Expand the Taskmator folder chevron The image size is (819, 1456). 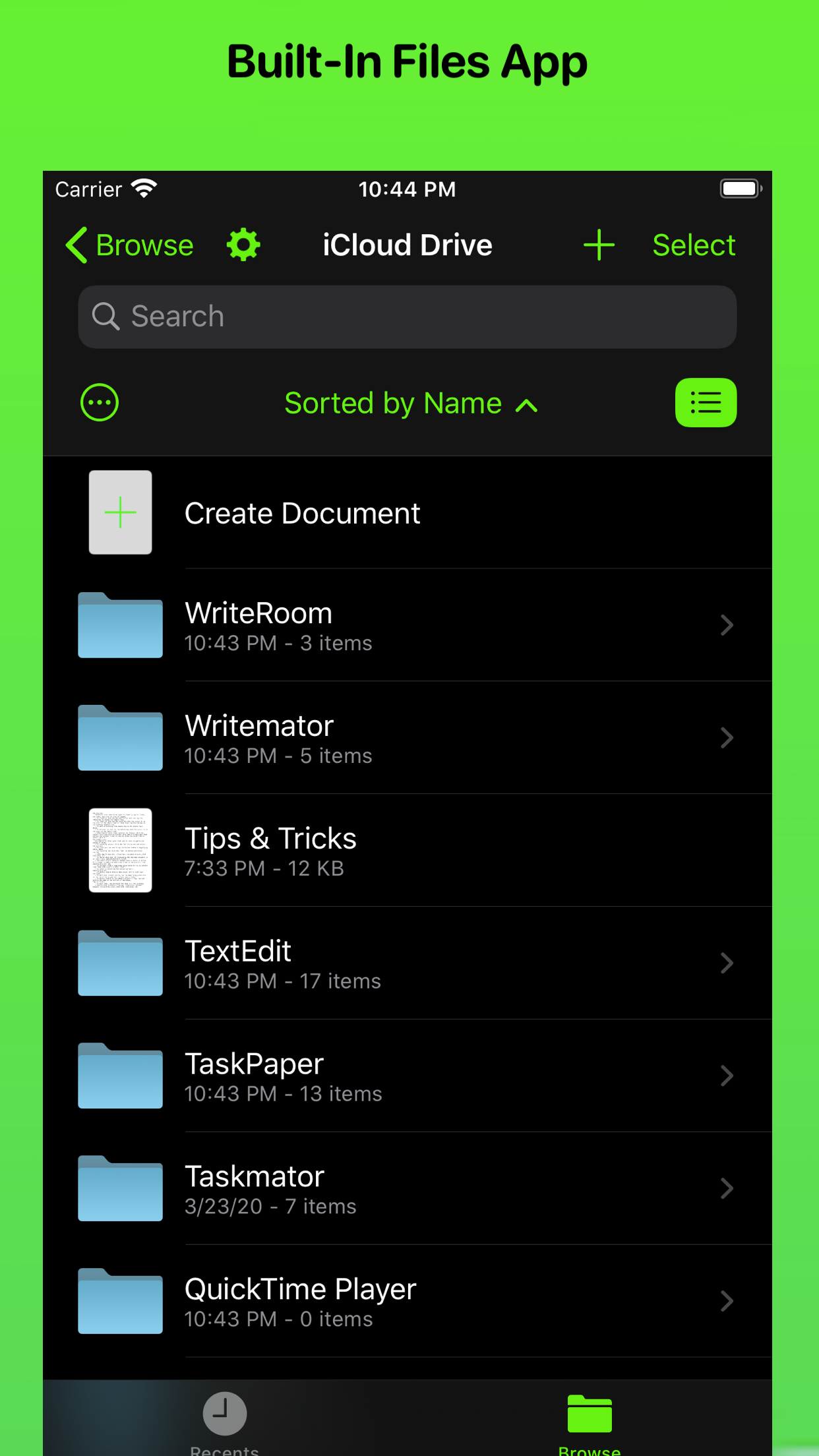[727, 1188]
